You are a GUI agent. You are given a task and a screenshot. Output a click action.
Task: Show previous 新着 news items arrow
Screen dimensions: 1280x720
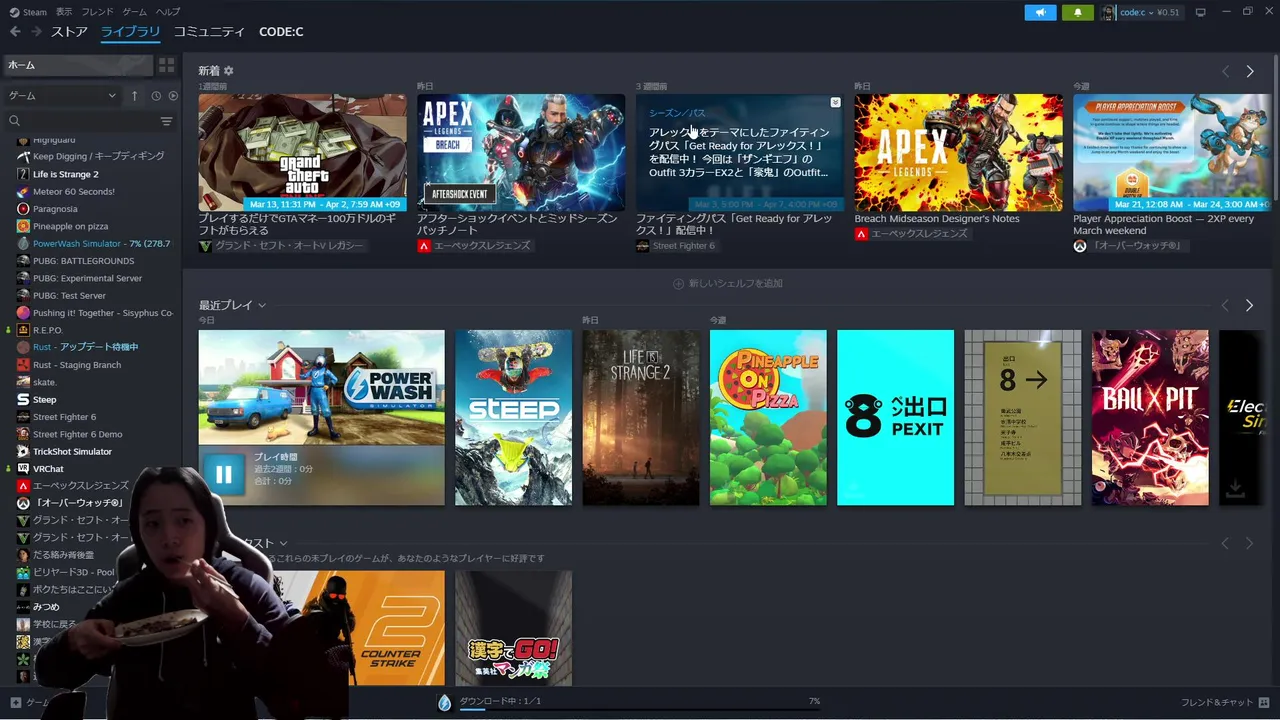pyautogui.click(x=1225, y=71)
